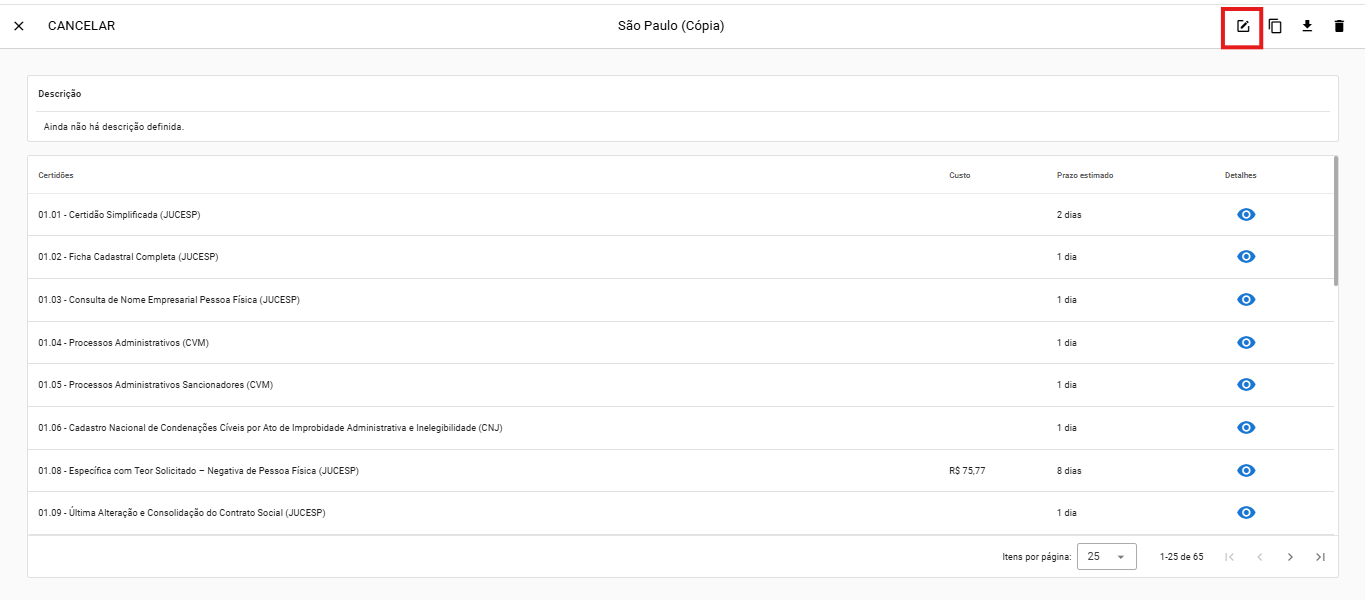Select row 01.06 - Cadastro Nacional de Condenações Cíveis

[680, 428]
